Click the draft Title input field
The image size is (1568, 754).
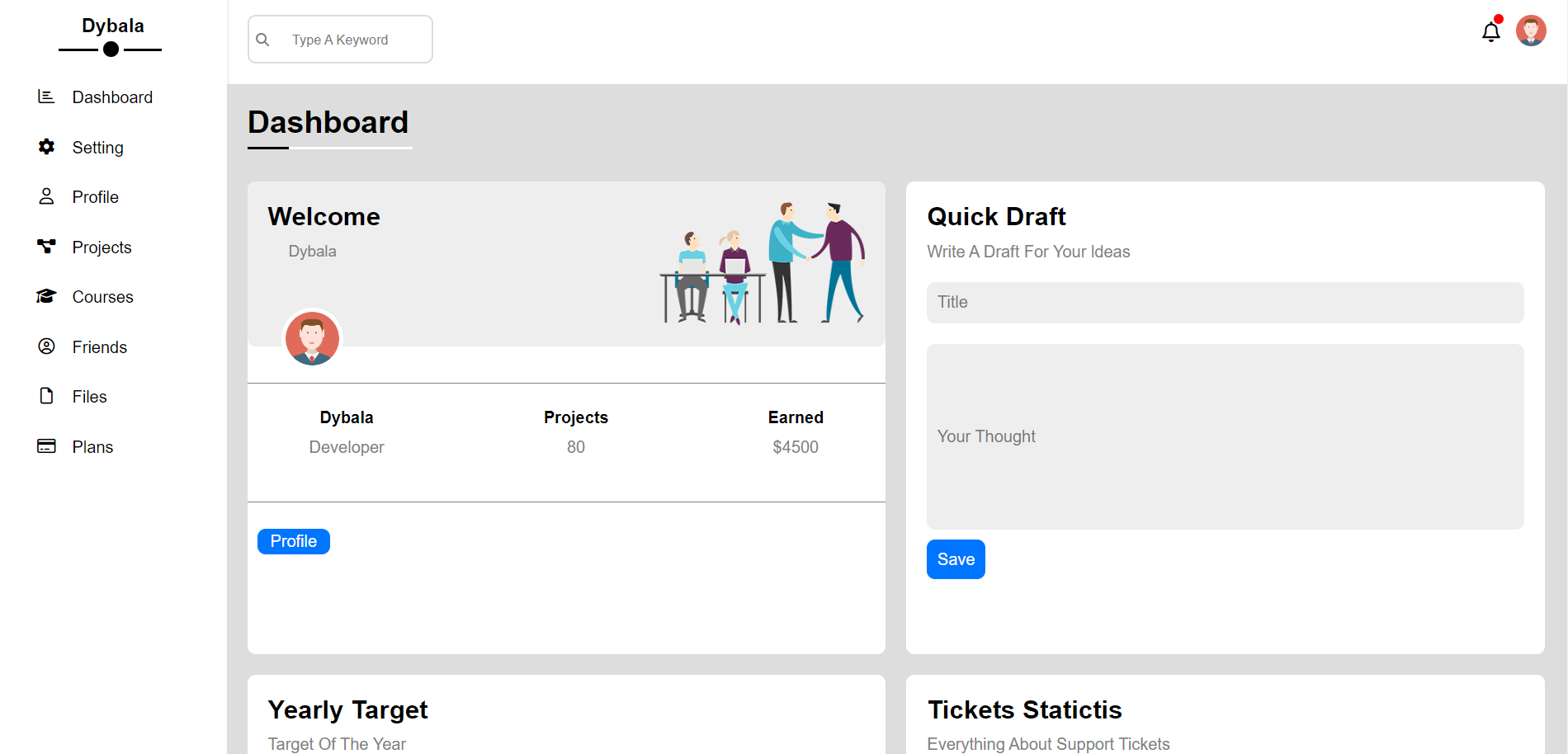1225,303
